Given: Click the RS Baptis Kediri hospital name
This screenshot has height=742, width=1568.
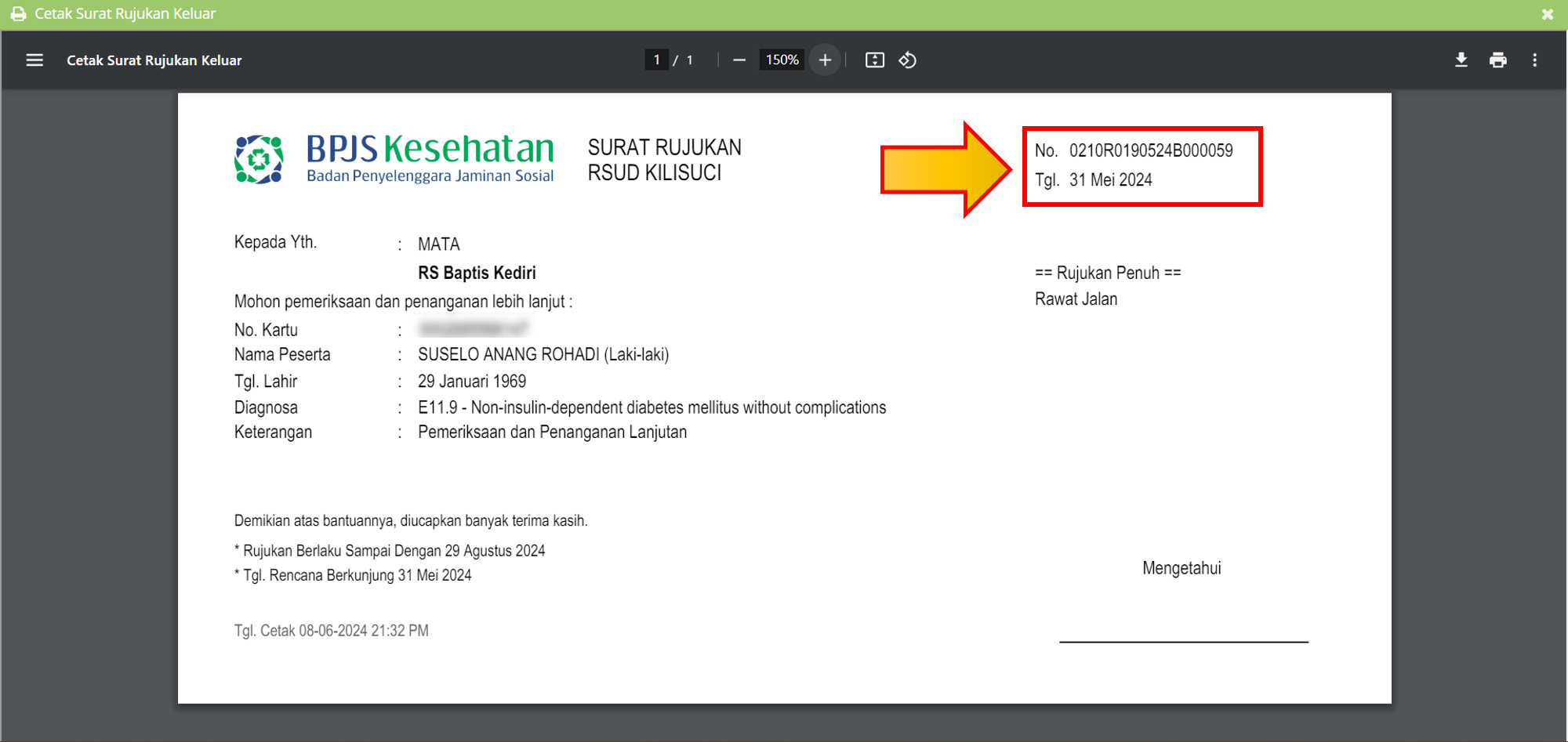Looking at the screenshot, I should click(477, 273).
